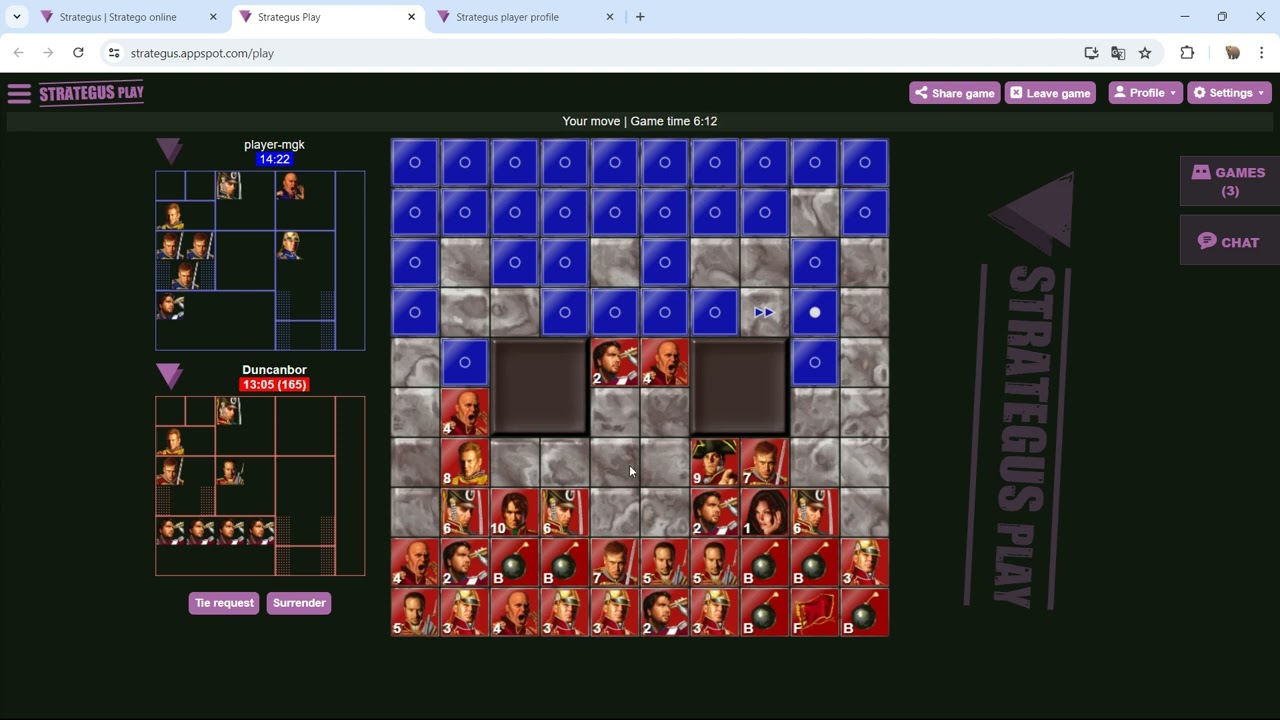Open Chrome three-dot menu
Screen dimensions: 1280x720
(x=1262, y=53)
